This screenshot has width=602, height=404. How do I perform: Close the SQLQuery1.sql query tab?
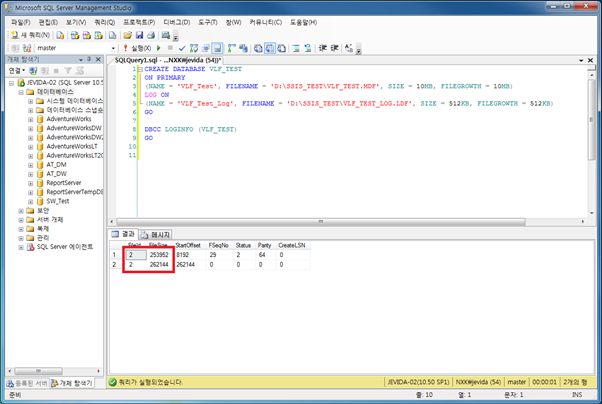pos(590,60)
